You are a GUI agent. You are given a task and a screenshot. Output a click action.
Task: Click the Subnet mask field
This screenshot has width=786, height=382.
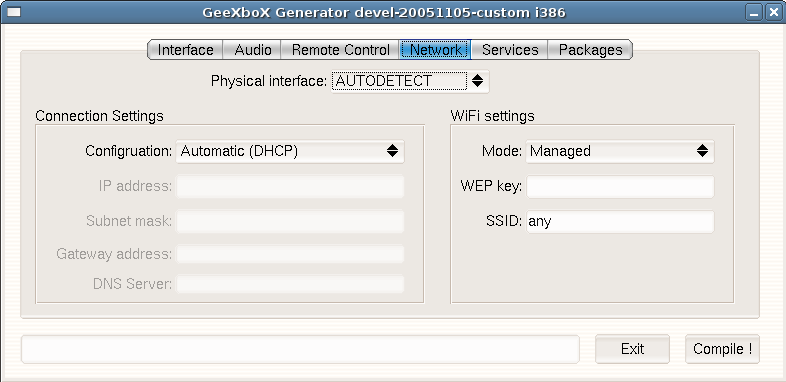click(290, 222)
